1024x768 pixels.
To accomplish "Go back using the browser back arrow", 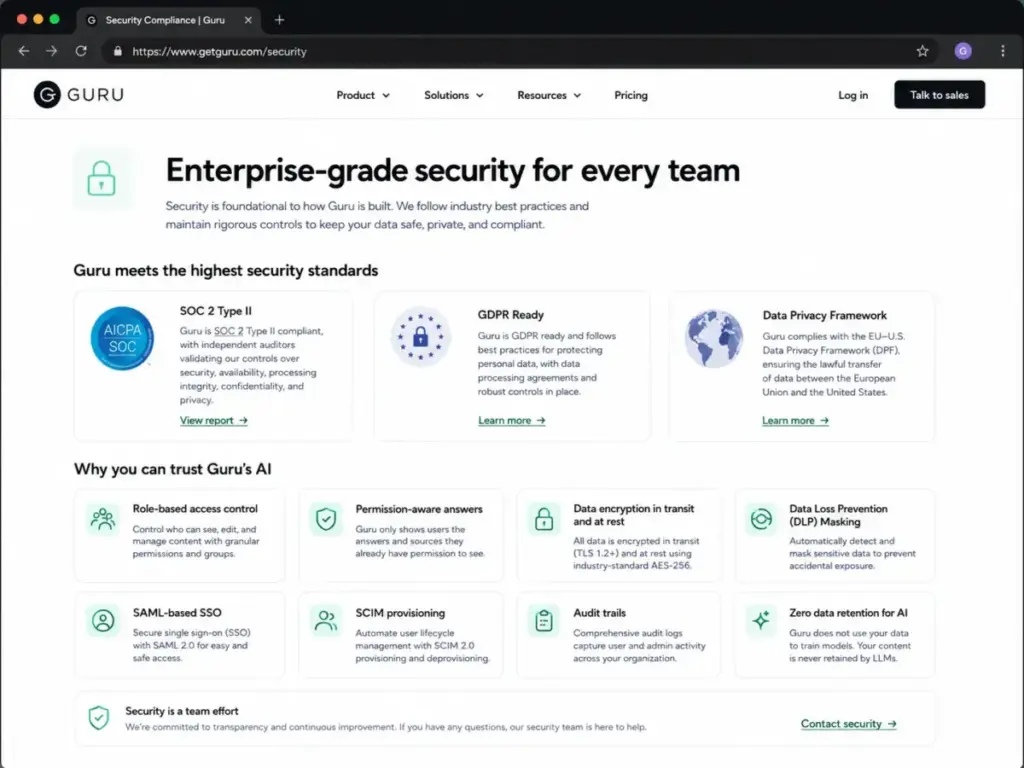I will tap(24, 51).
